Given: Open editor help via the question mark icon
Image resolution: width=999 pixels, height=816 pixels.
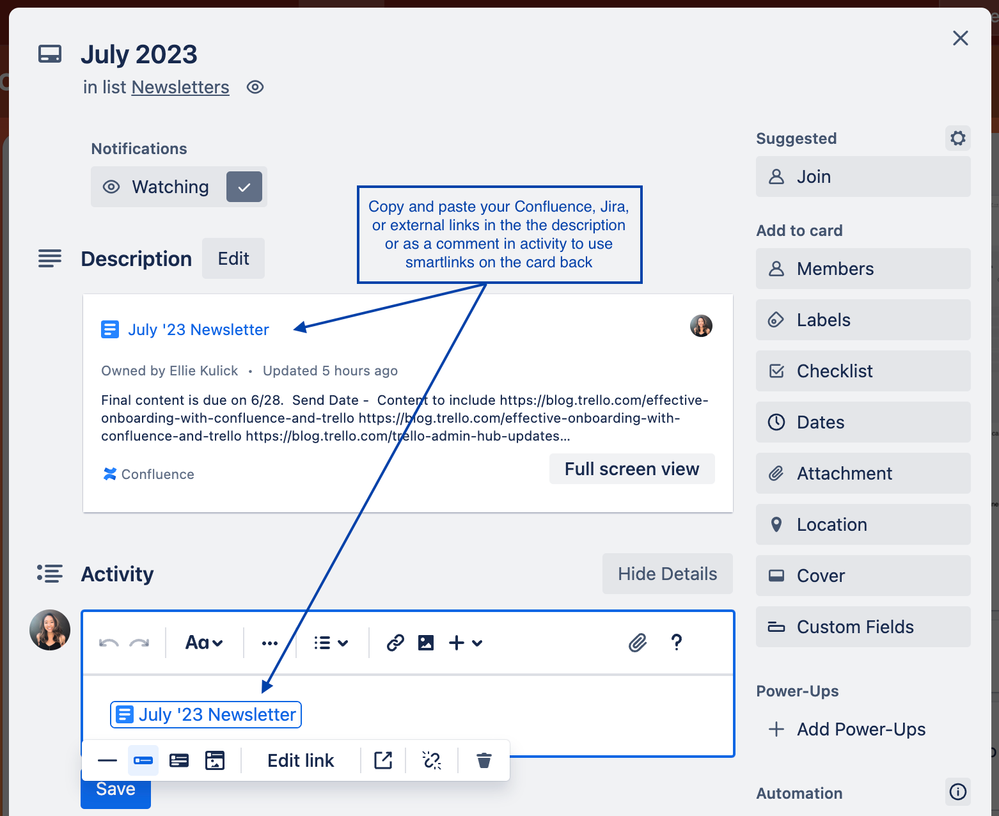Looking at the screenshot, I should 677,642.
